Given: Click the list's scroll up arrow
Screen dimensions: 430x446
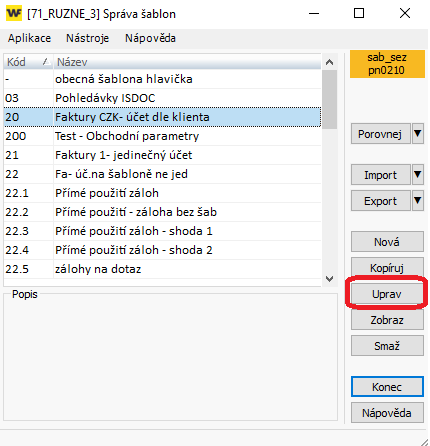Looking at the screenshot, I should click(329, 62).
